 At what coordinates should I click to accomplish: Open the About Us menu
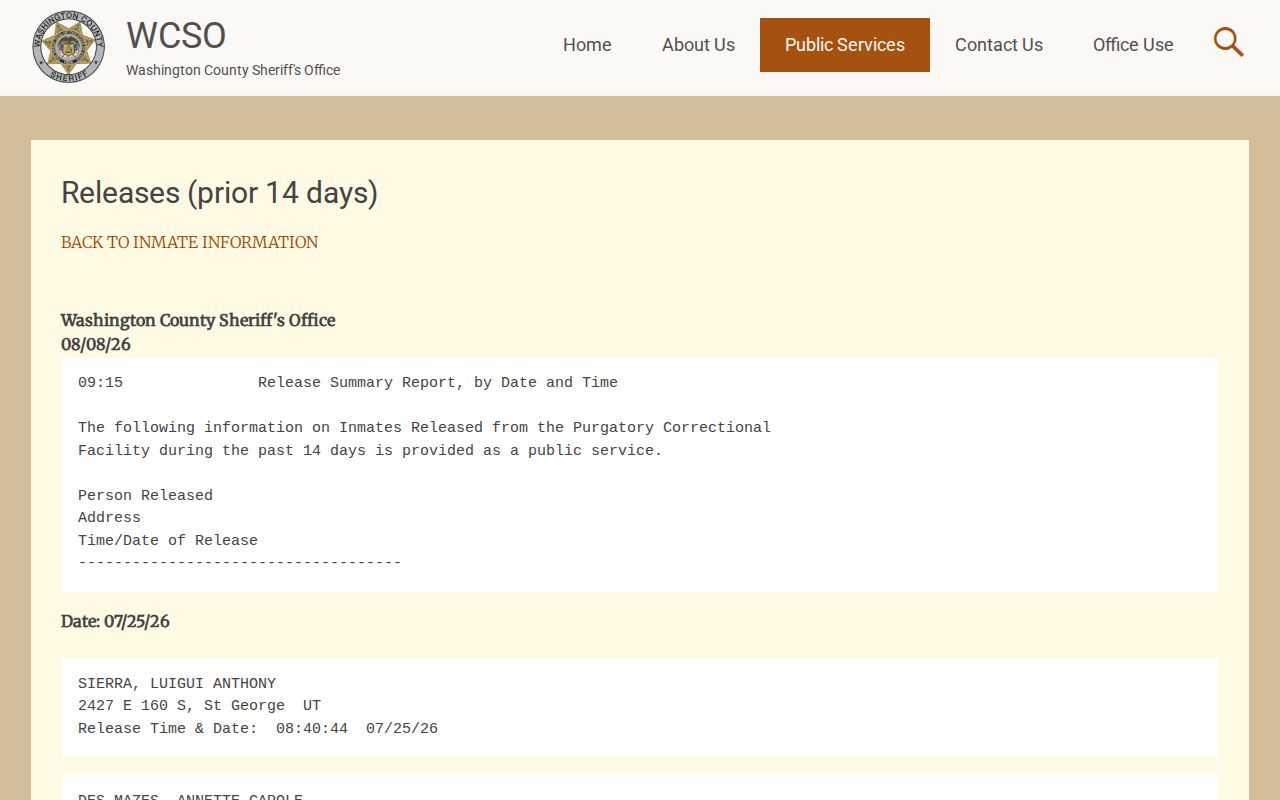698,45
